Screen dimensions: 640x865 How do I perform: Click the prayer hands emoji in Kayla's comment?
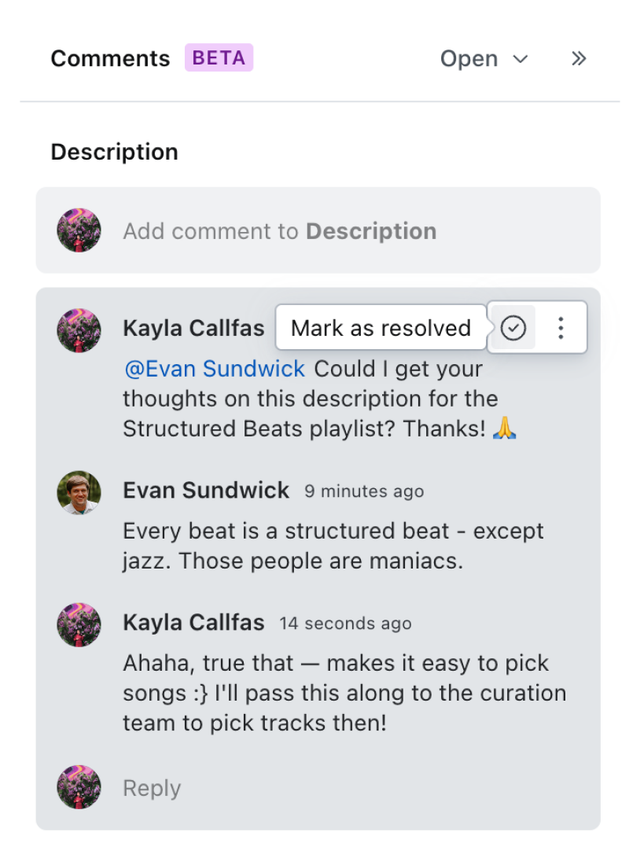click(x=504, y=429)
